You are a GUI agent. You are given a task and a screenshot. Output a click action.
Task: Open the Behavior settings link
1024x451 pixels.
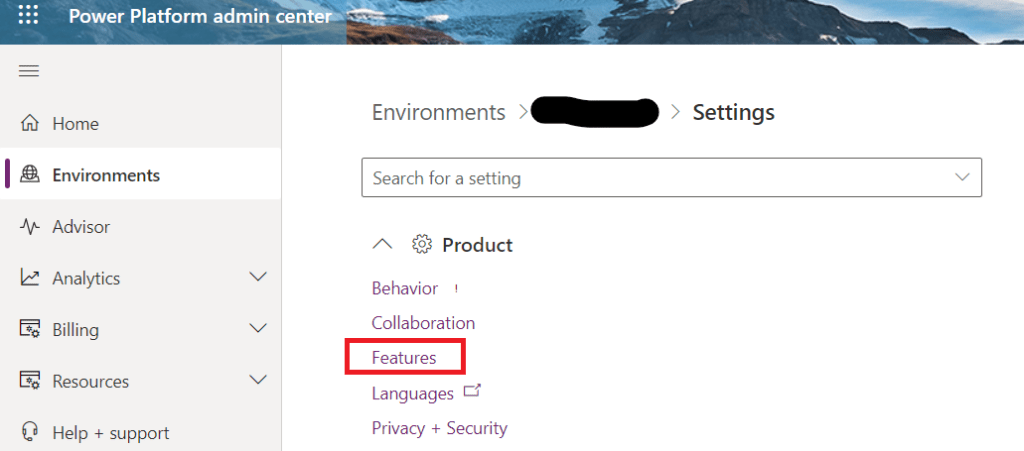coord(405,288)
